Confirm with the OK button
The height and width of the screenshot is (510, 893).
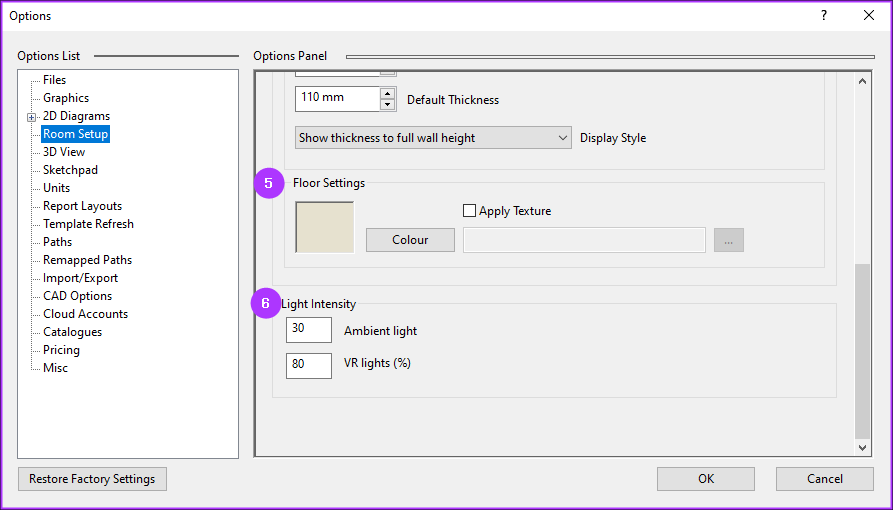706,479
